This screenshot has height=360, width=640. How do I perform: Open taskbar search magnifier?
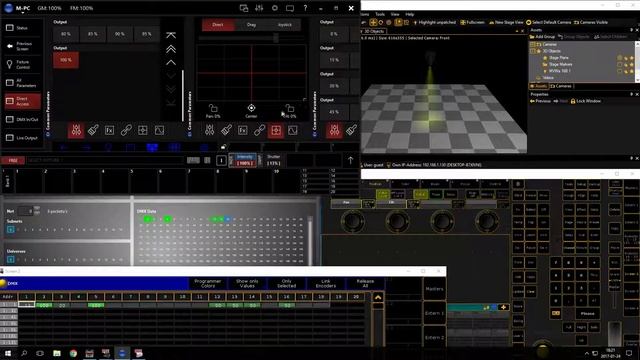coord(24,353)
